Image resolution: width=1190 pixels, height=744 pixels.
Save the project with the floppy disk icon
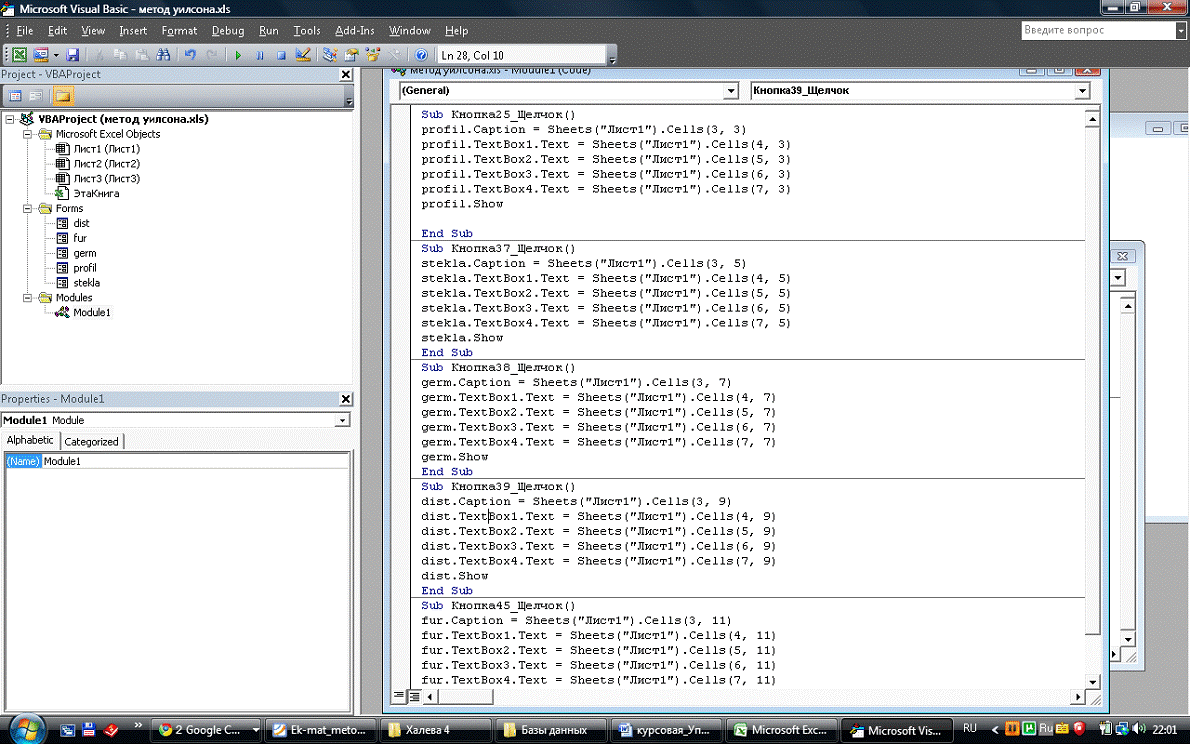pos(73,55)
